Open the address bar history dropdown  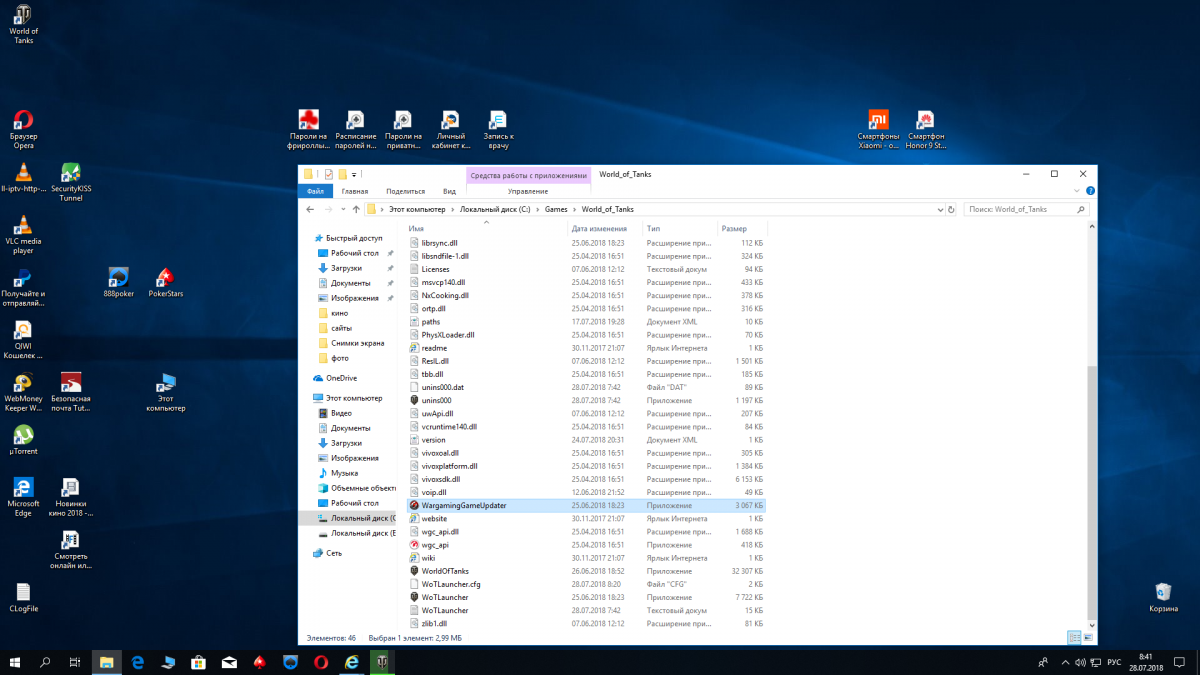point(939,209)
